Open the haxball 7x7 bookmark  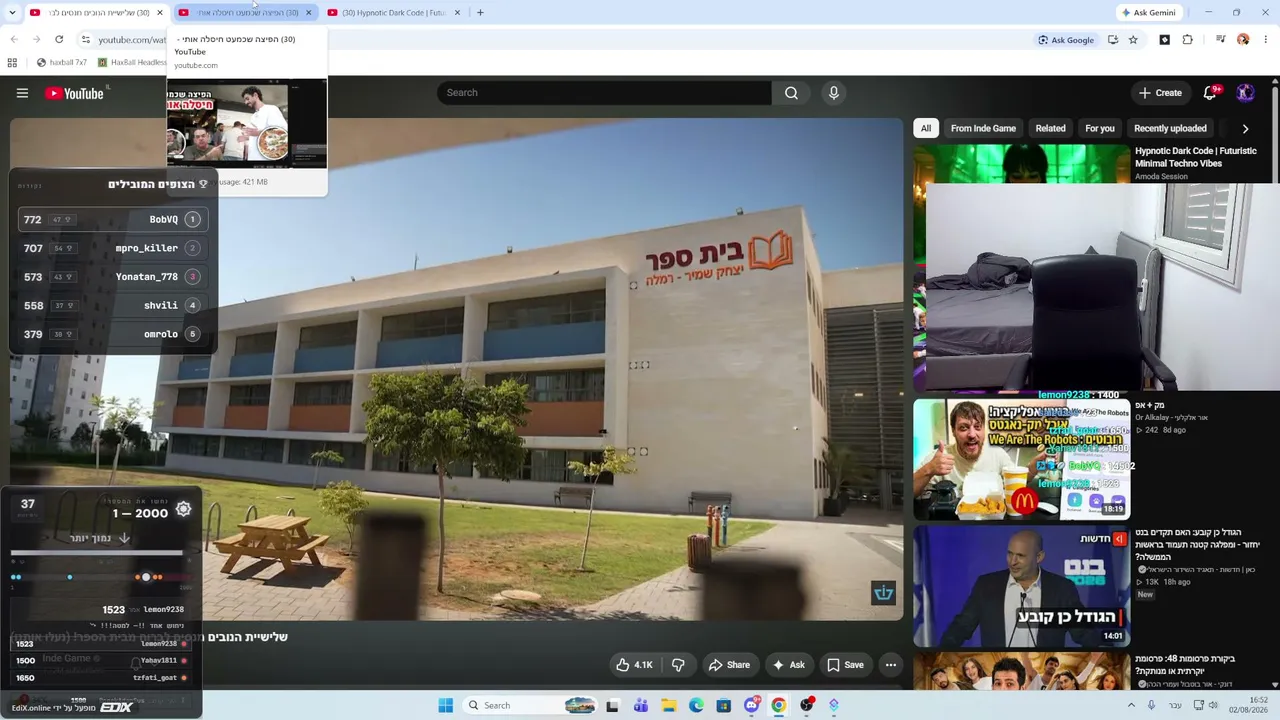(61, 62)
